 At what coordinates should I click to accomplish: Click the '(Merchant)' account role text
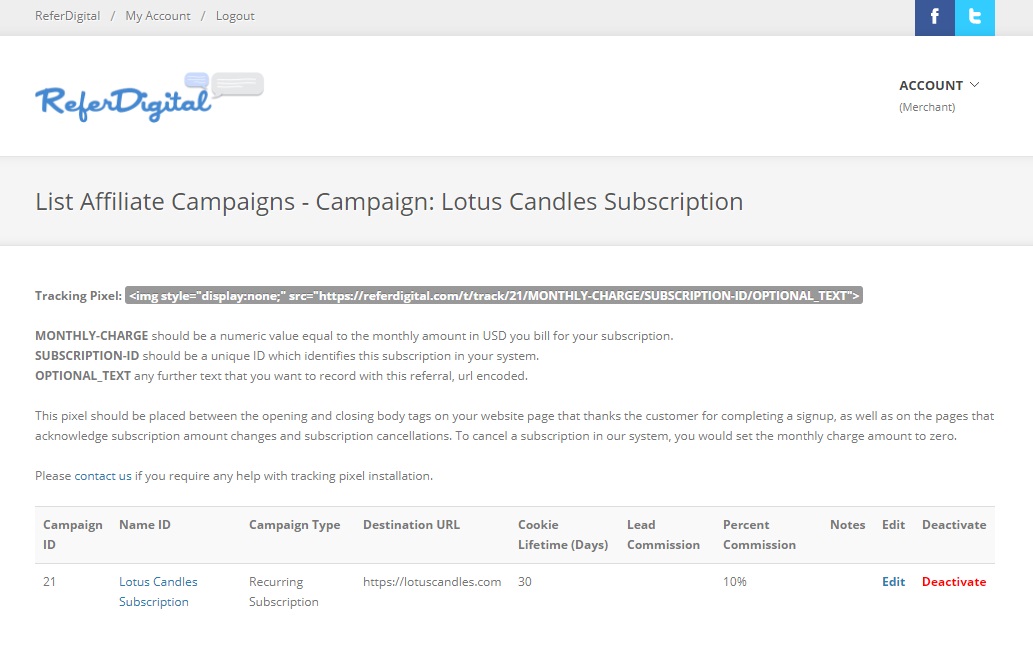pyautogui.click(x=927, y=107)
